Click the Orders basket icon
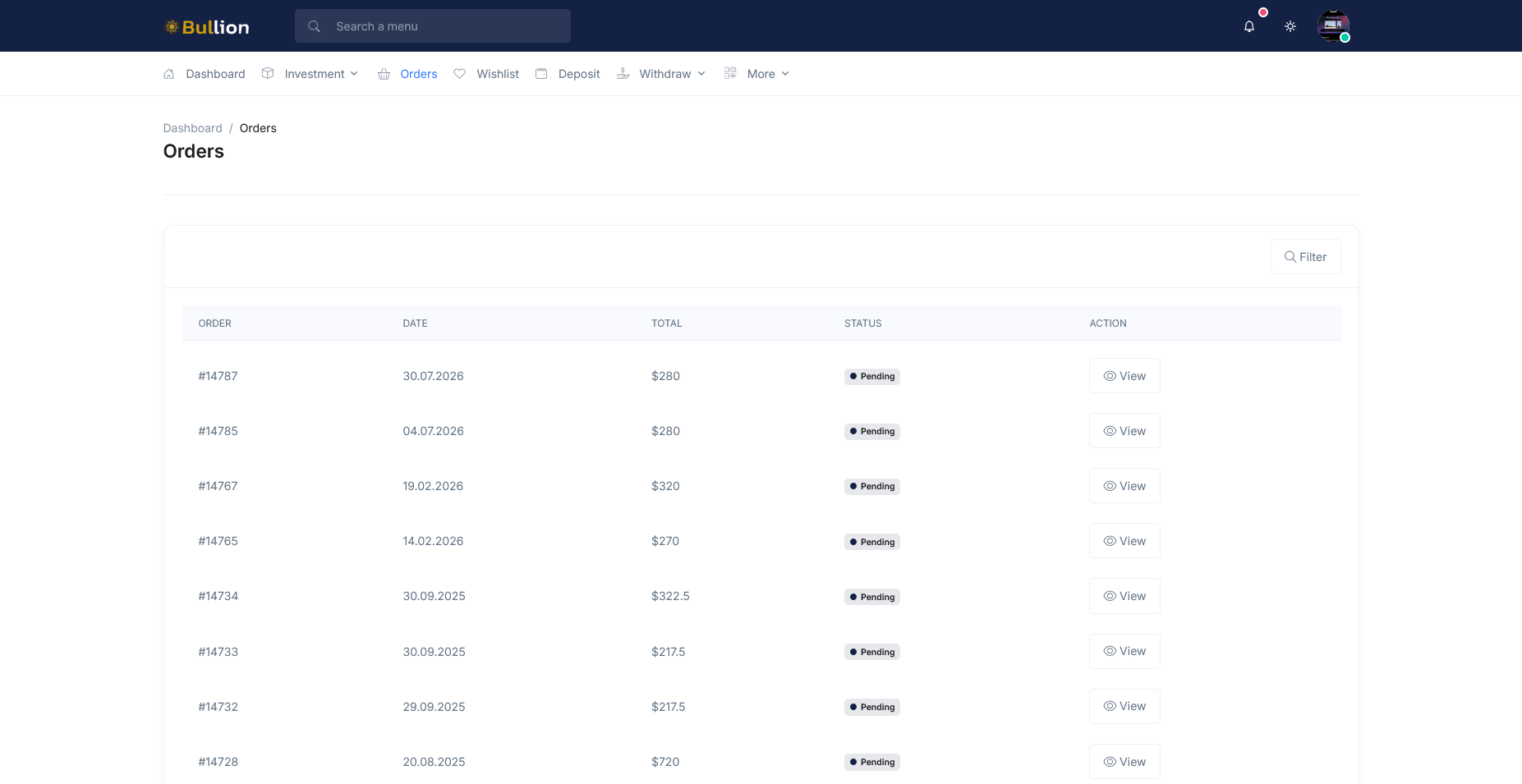Viewport: 1522px width, 784px height. pyautogui.click(x=384, y=74)
